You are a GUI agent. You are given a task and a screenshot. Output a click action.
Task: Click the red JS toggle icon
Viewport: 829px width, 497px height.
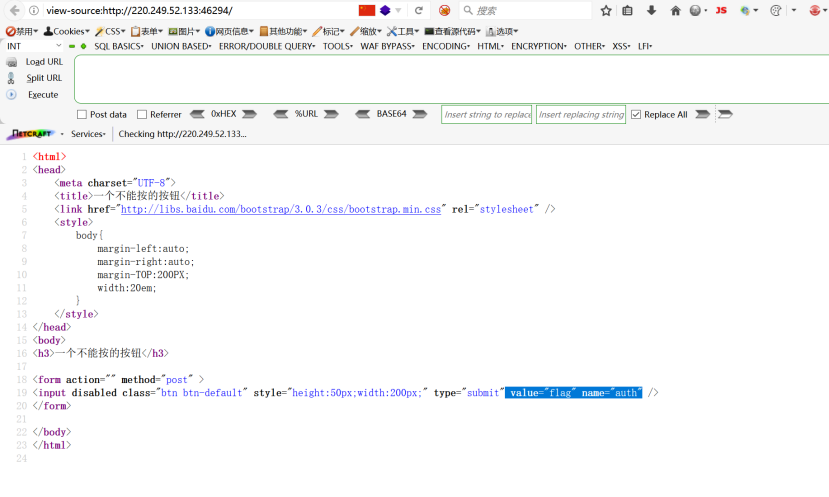pyautogui.click(x=721, y=10)
